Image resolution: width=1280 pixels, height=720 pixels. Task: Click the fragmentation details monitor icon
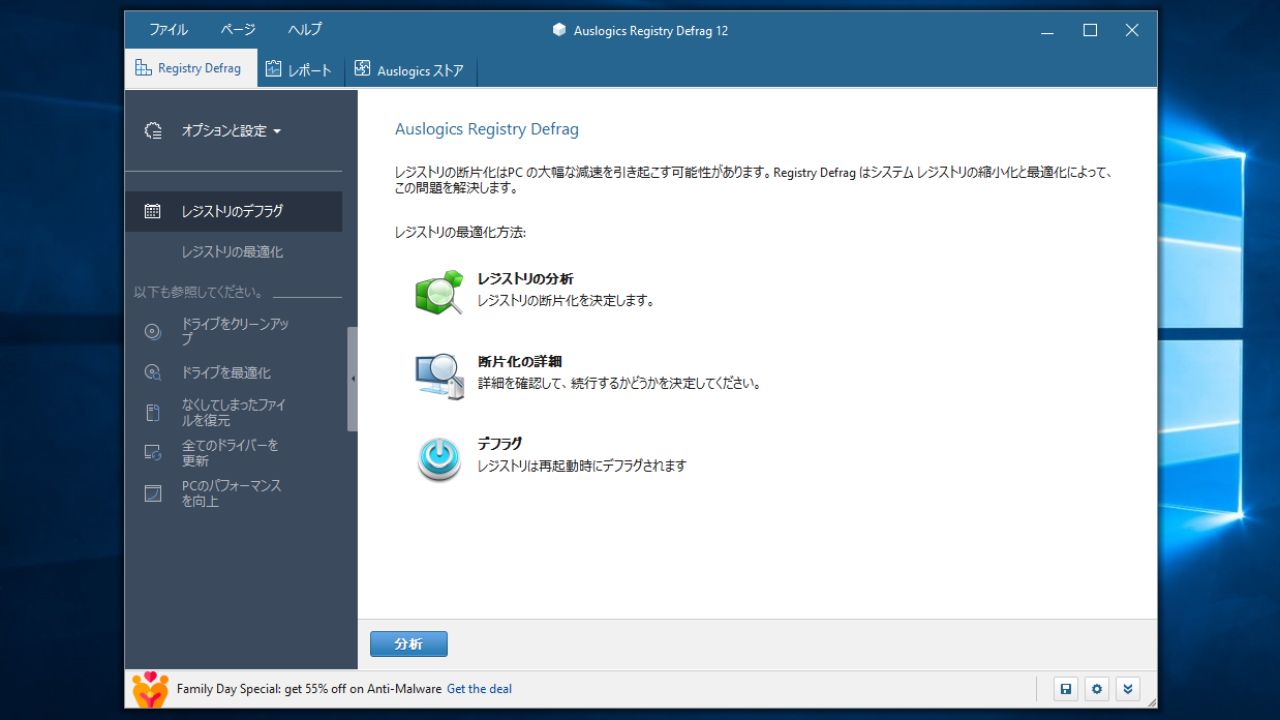439,376
